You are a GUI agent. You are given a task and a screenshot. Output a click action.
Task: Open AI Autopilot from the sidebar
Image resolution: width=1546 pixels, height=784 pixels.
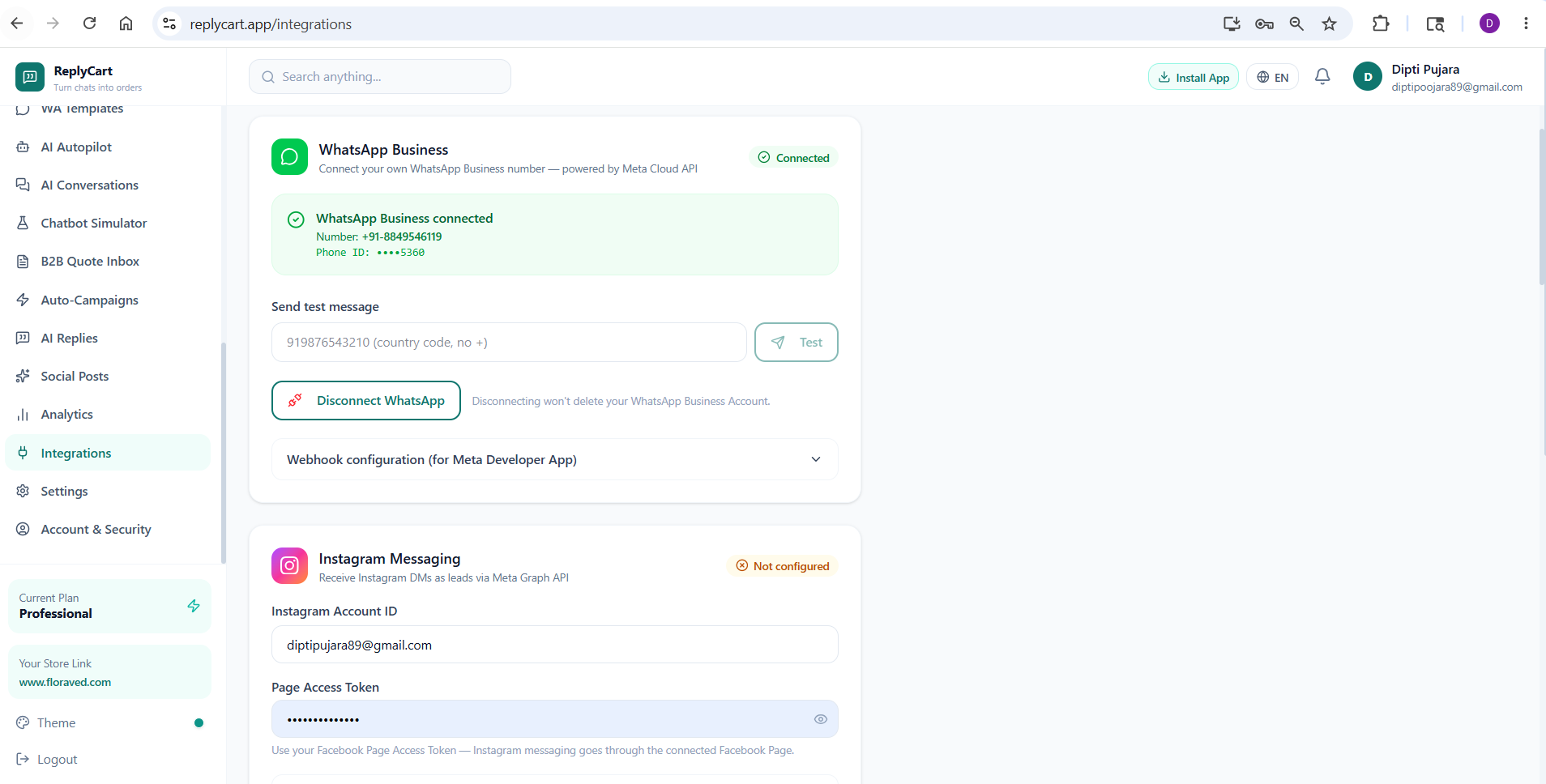point(76,147)
